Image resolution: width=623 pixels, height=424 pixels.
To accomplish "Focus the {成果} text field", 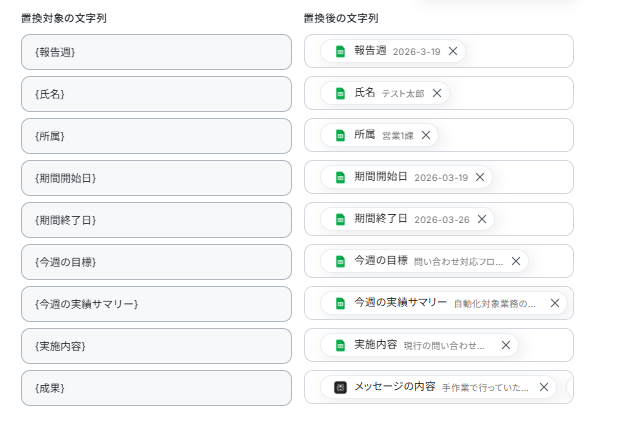I will coord(156,388).
